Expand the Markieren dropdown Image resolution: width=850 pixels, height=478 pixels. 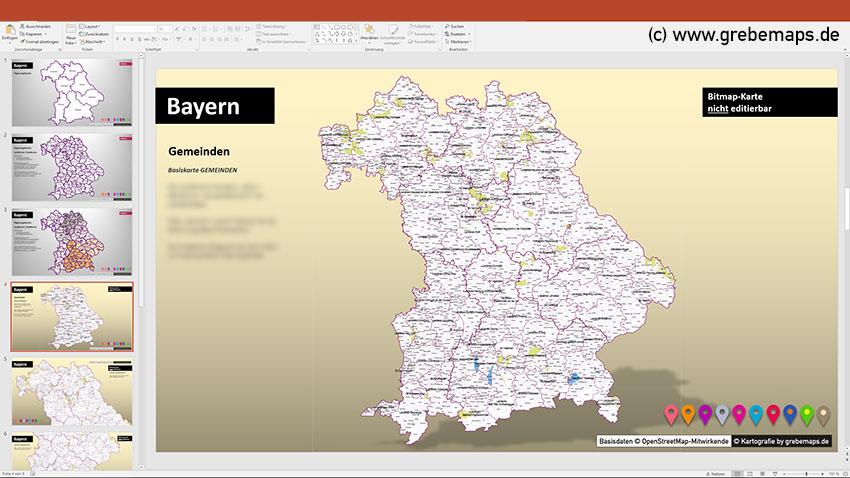coord(458,41)
